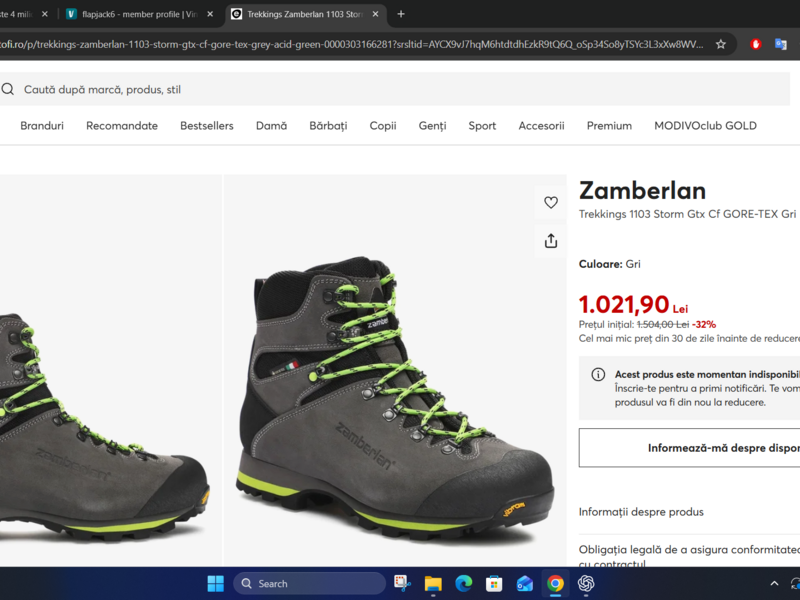800x600 pixels.
Task: Open the Outlook mail app in taskbar
Action: [524, 583]
